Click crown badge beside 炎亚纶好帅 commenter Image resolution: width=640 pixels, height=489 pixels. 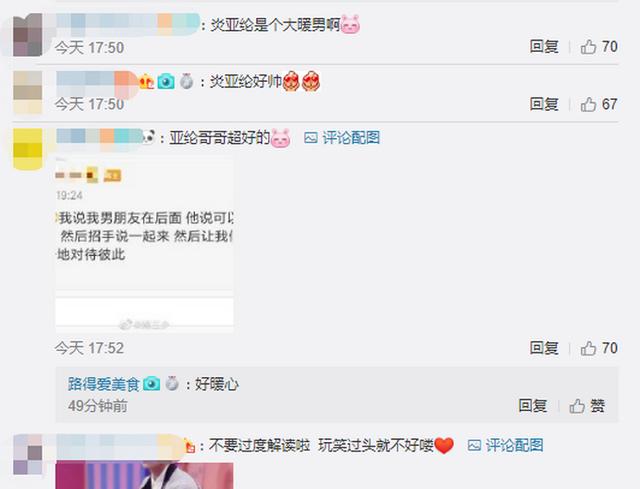pyautogui.click(x=147, y=82)
